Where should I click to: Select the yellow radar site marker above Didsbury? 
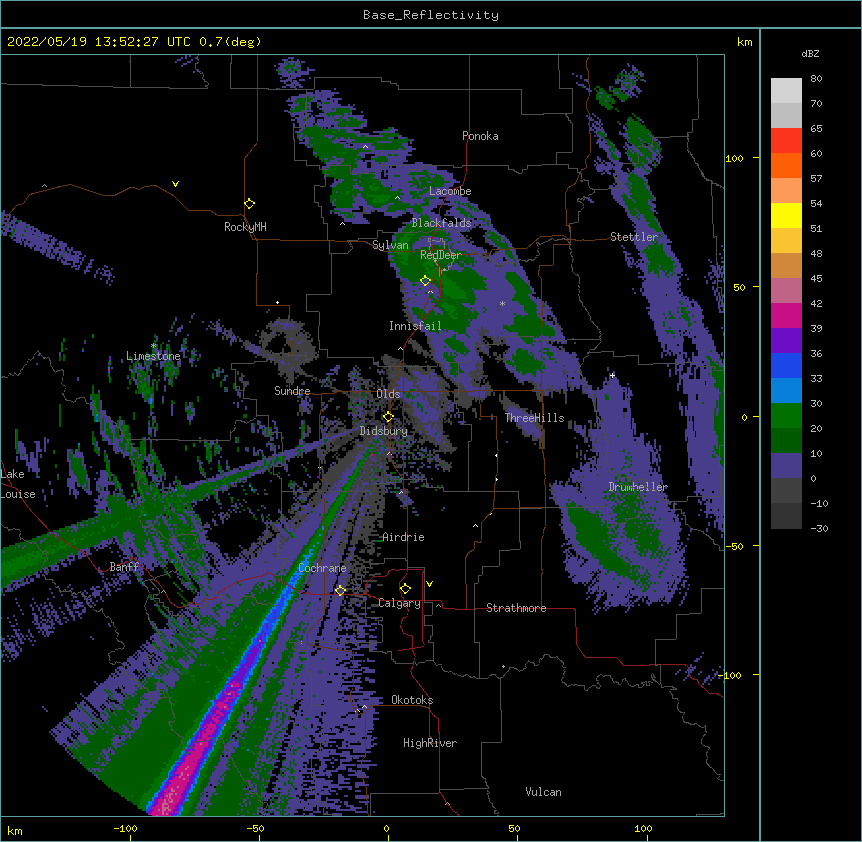(388, 416)
